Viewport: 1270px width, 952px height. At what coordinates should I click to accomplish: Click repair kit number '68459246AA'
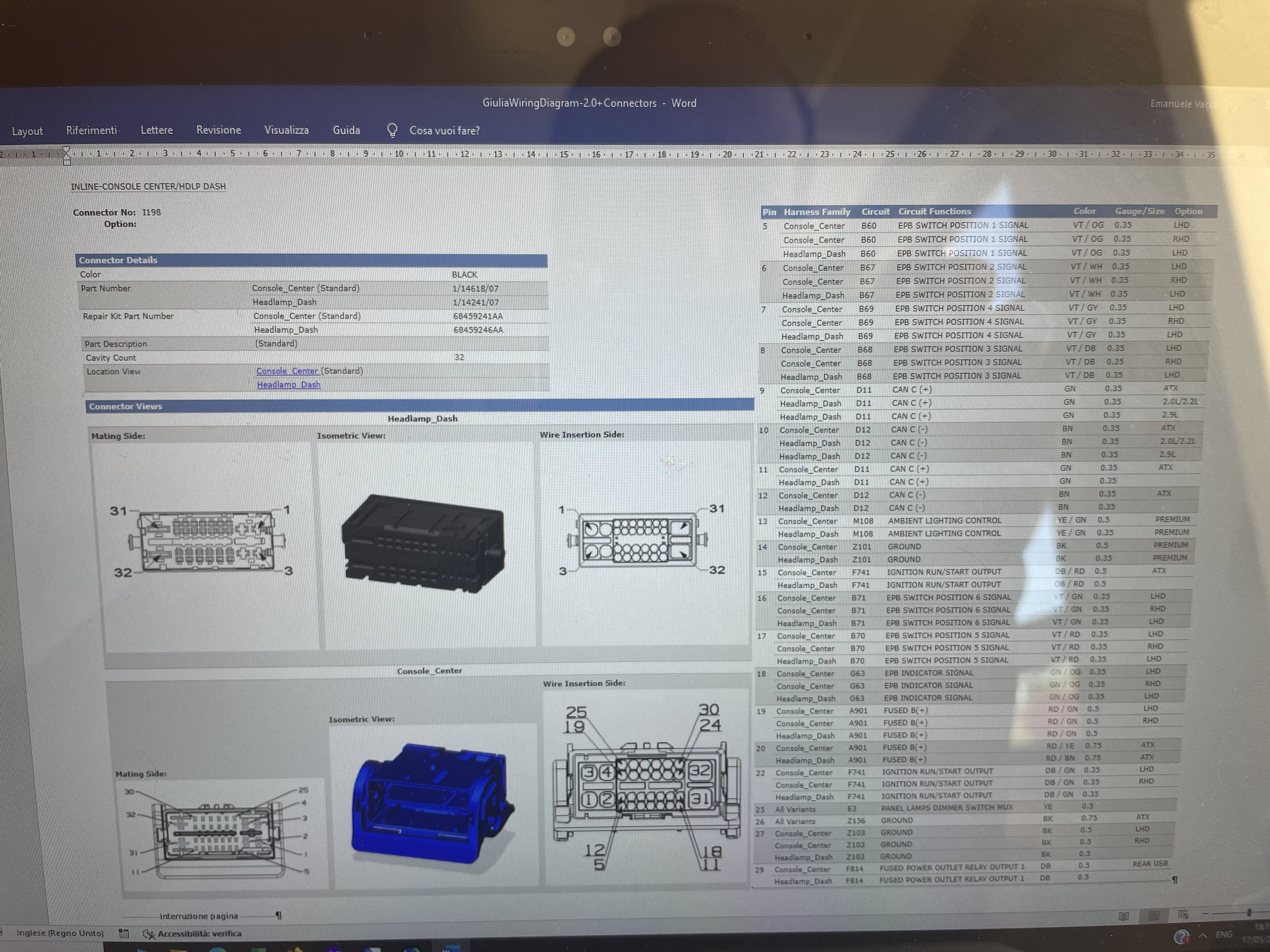pyautogui.click(x=478, y=330)
